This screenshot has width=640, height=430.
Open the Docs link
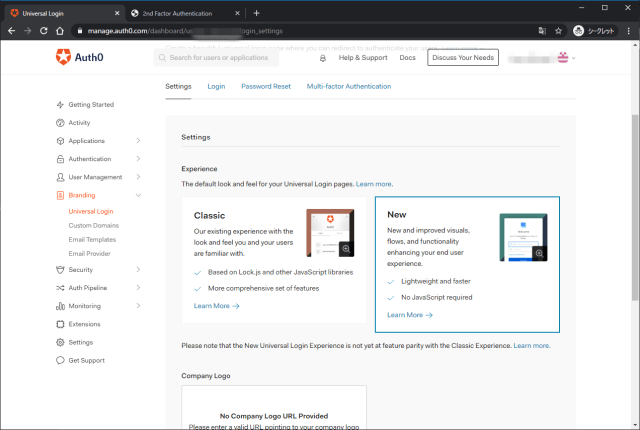[x=407, y=58]
